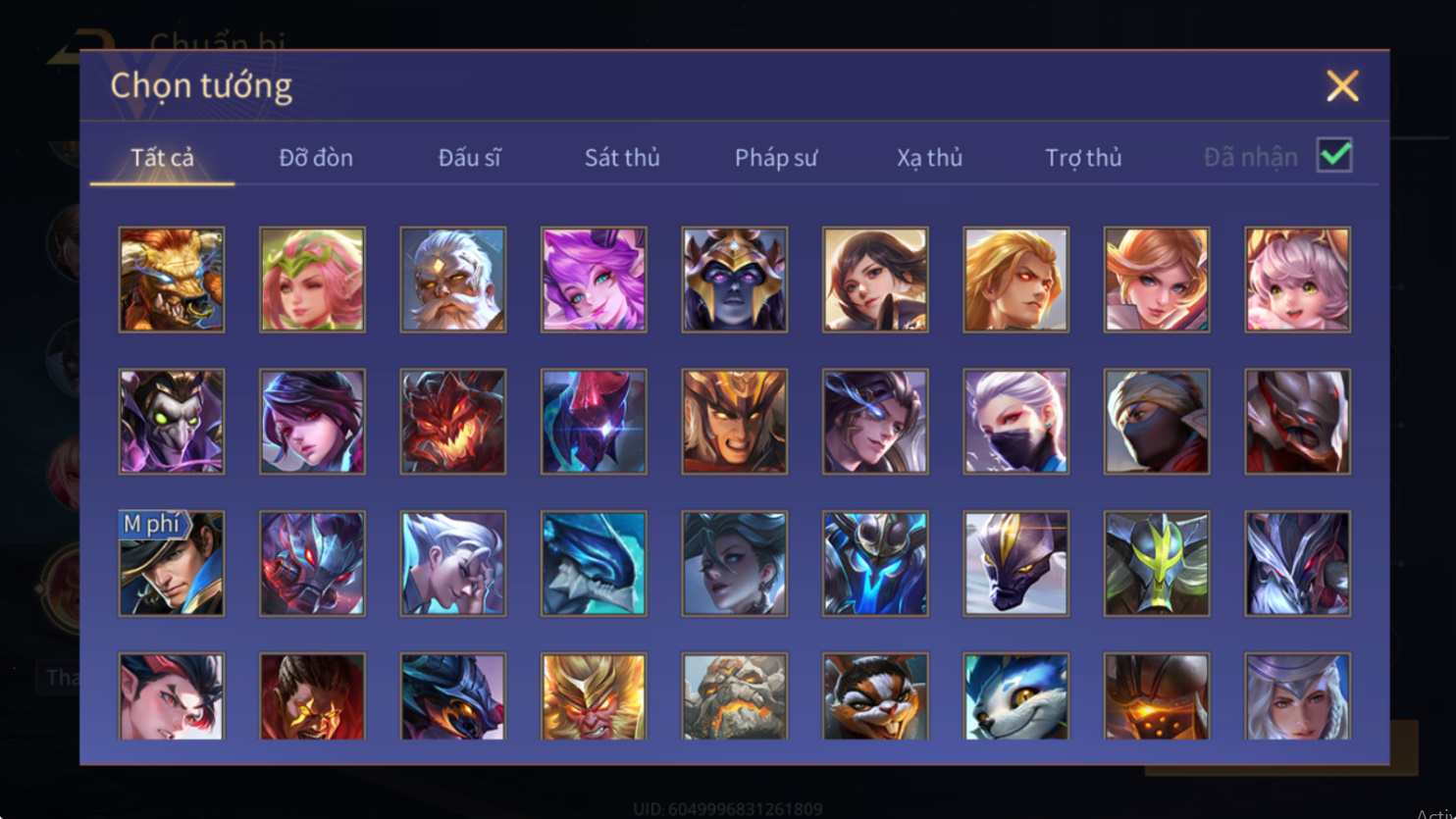The image size is (1456, 819).
Task: Filter heroes by 'Xạ thủ' tab
Action: (929, 157)
